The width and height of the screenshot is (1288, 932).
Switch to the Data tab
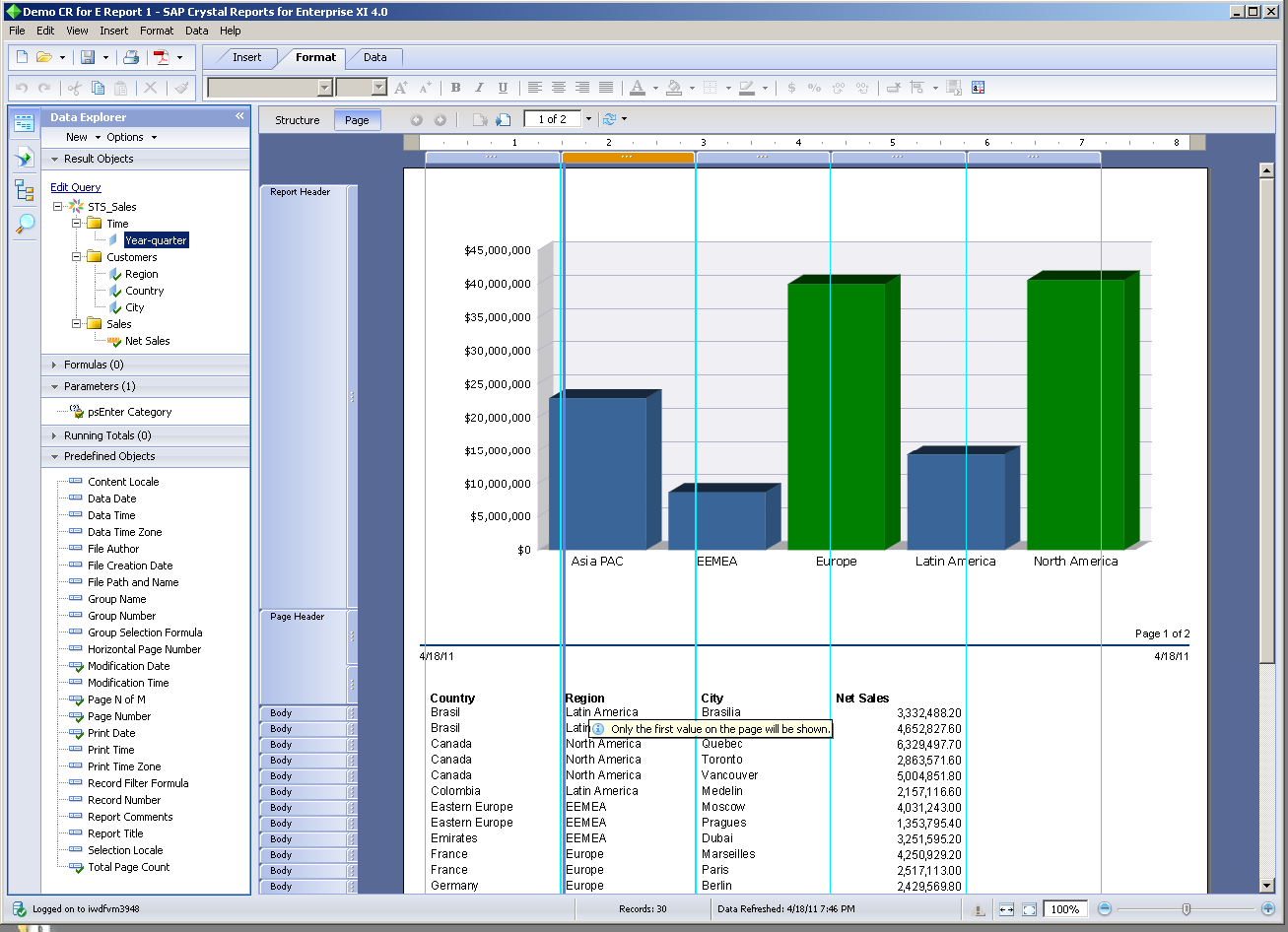(x=374, y=57)
